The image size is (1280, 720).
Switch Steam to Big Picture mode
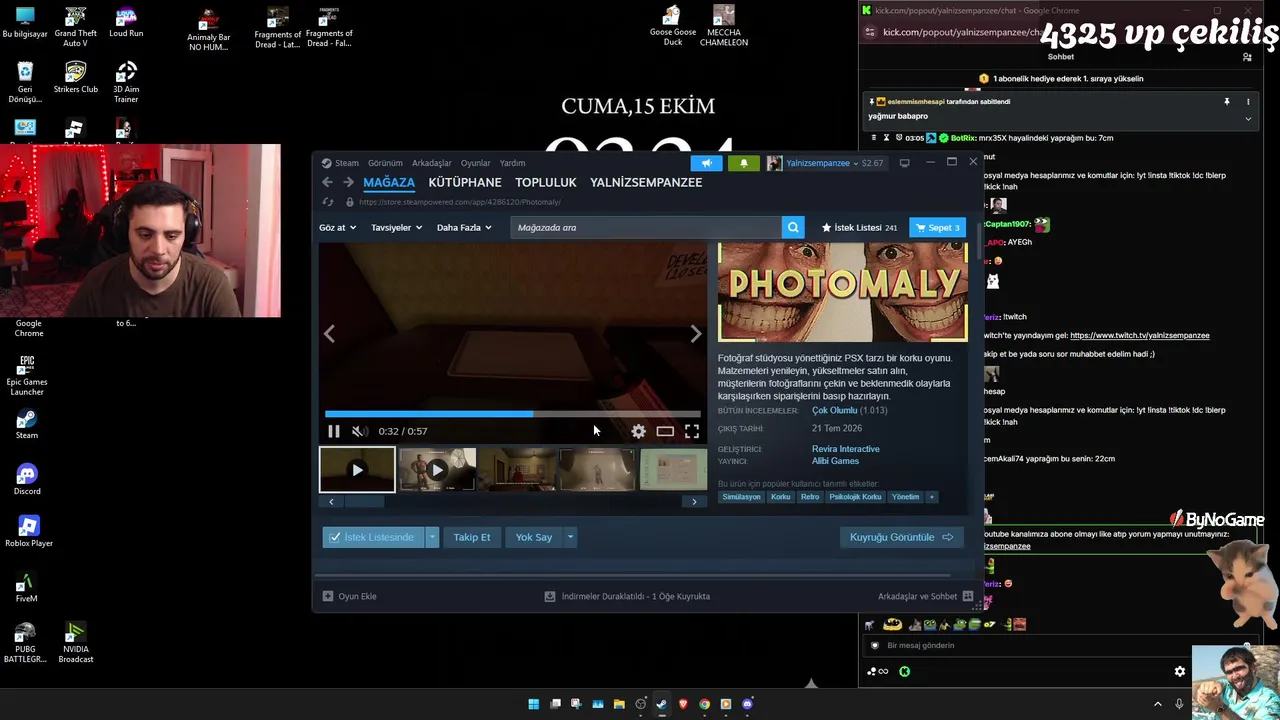[x=904, y=163]
